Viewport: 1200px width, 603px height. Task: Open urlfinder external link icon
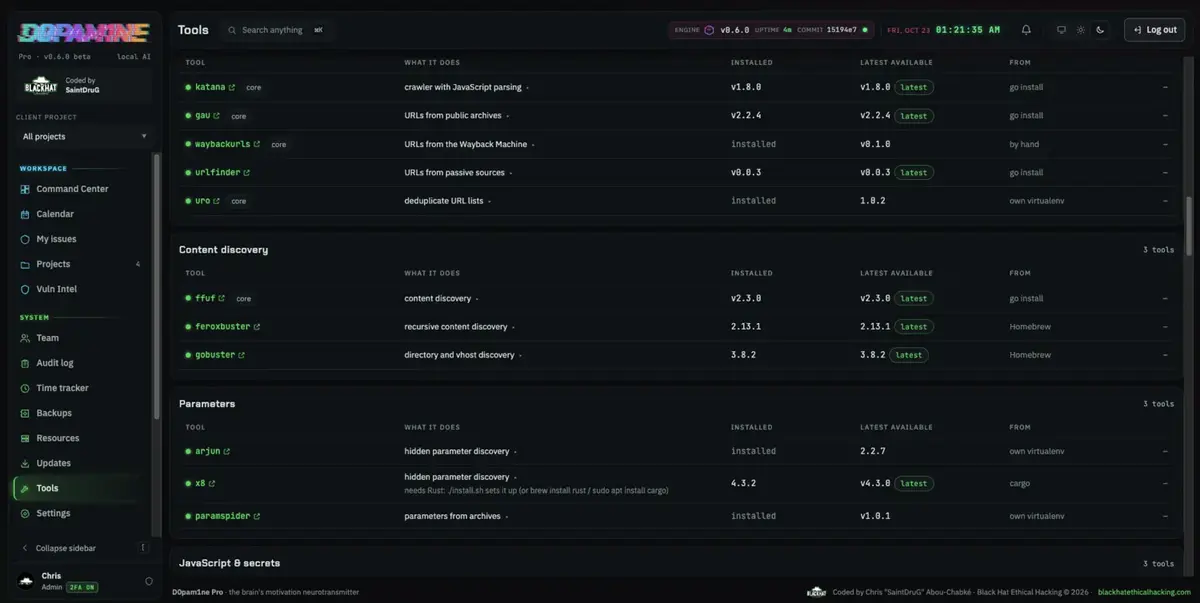coord(247,173)
